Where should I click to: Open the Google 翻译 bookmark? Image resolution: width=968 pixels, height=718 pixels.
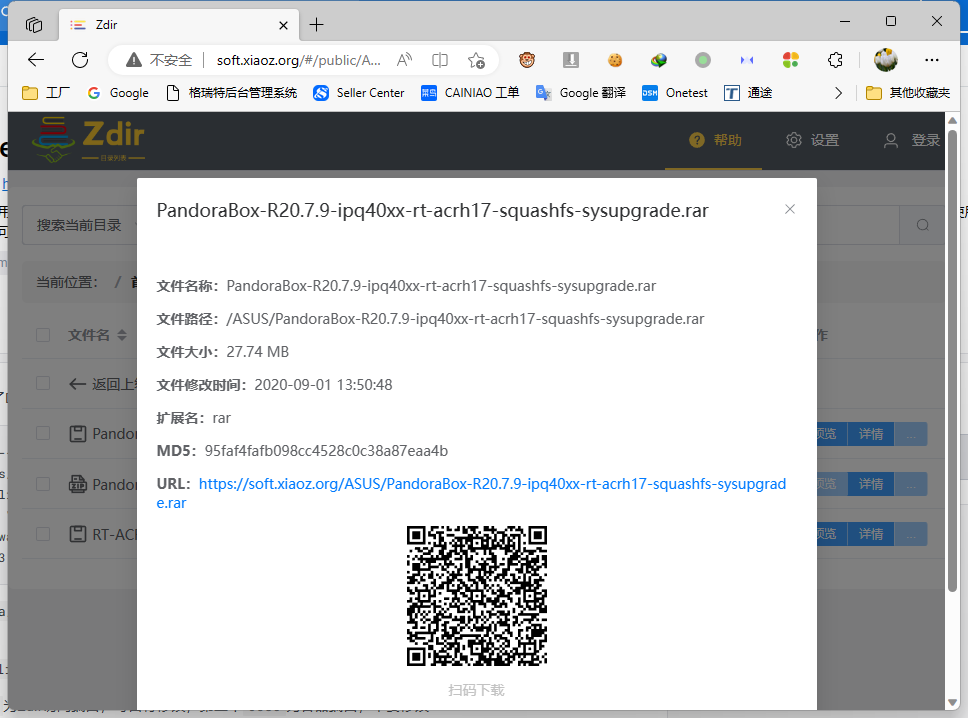(x=581, y=93)
